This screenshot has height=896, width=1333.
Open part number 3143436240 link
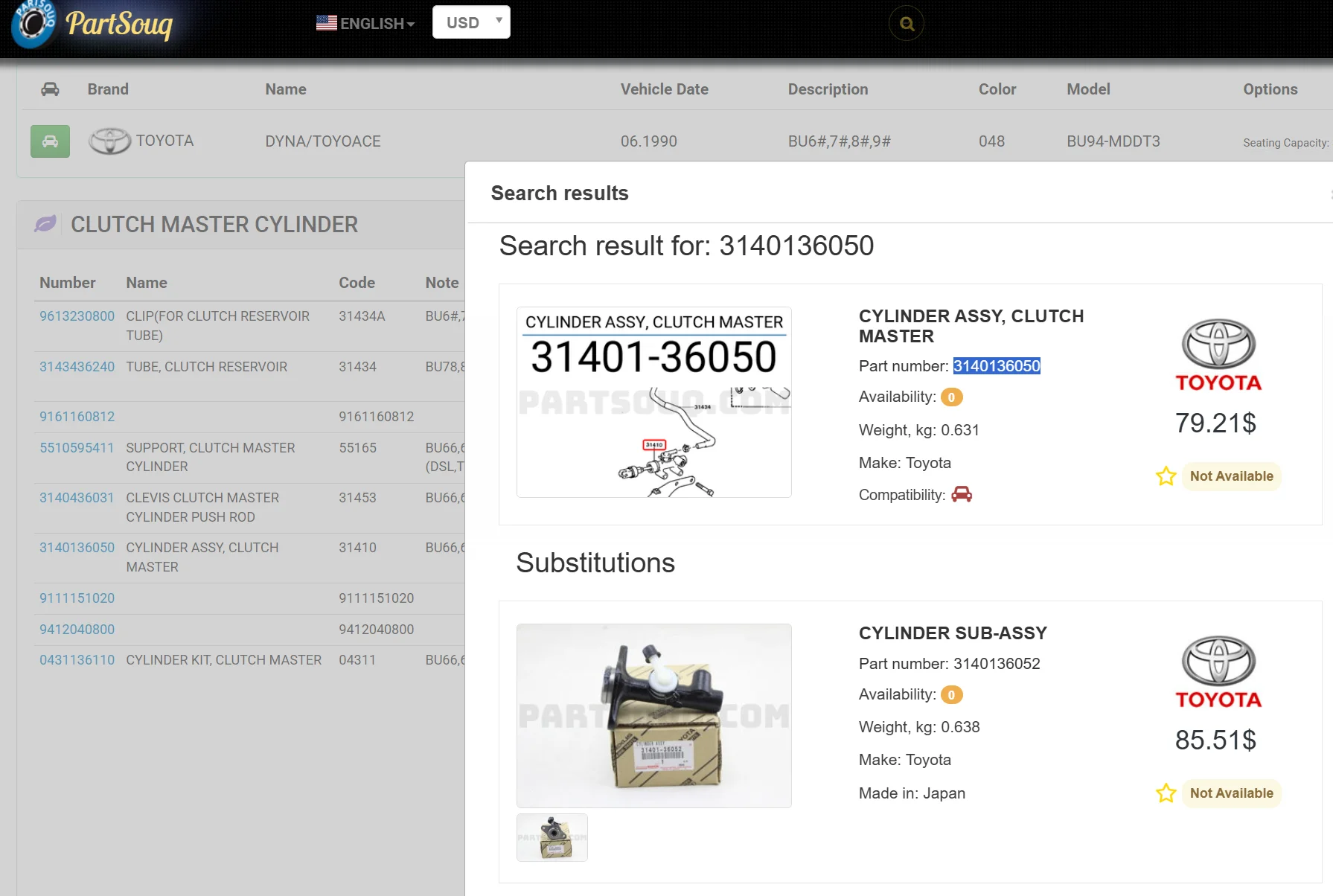pyautogui.click(x=77, y=367)
